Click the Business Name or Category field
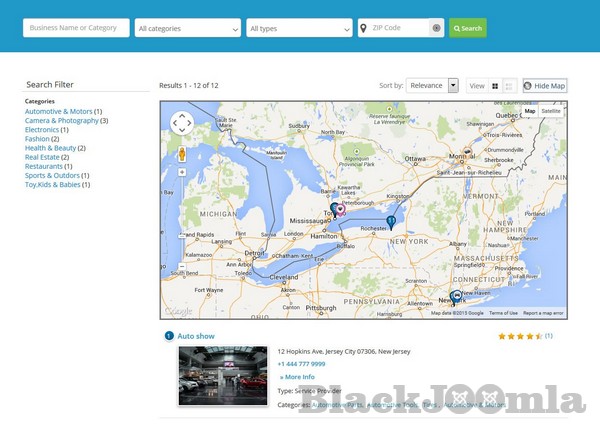This screenshot has width=600, height=429. pyautogui.click(x=76, y=28)
